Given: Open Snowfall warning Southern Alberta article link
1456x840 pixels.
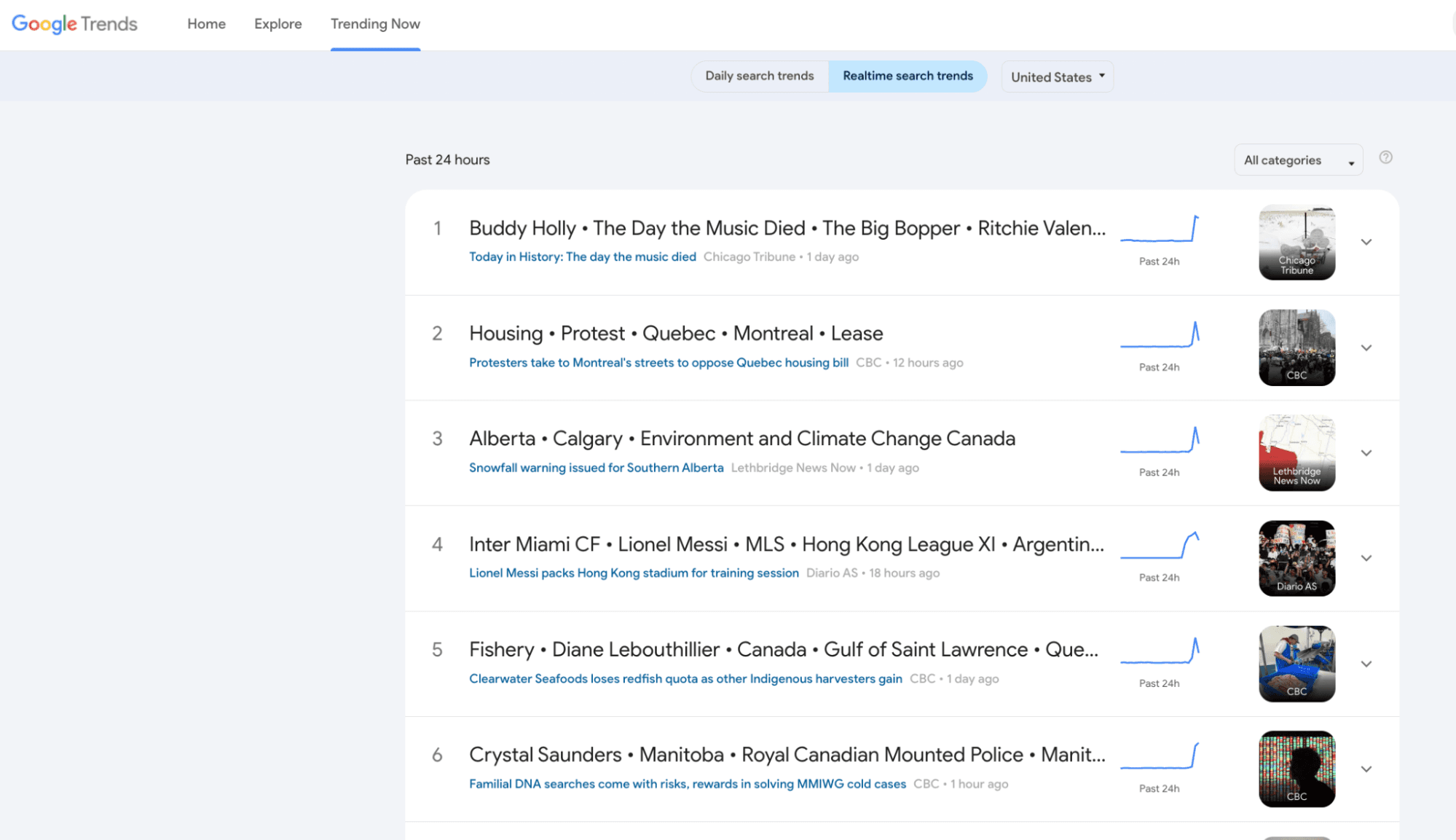Looking at the screenshot, I should tap(596, 468).
